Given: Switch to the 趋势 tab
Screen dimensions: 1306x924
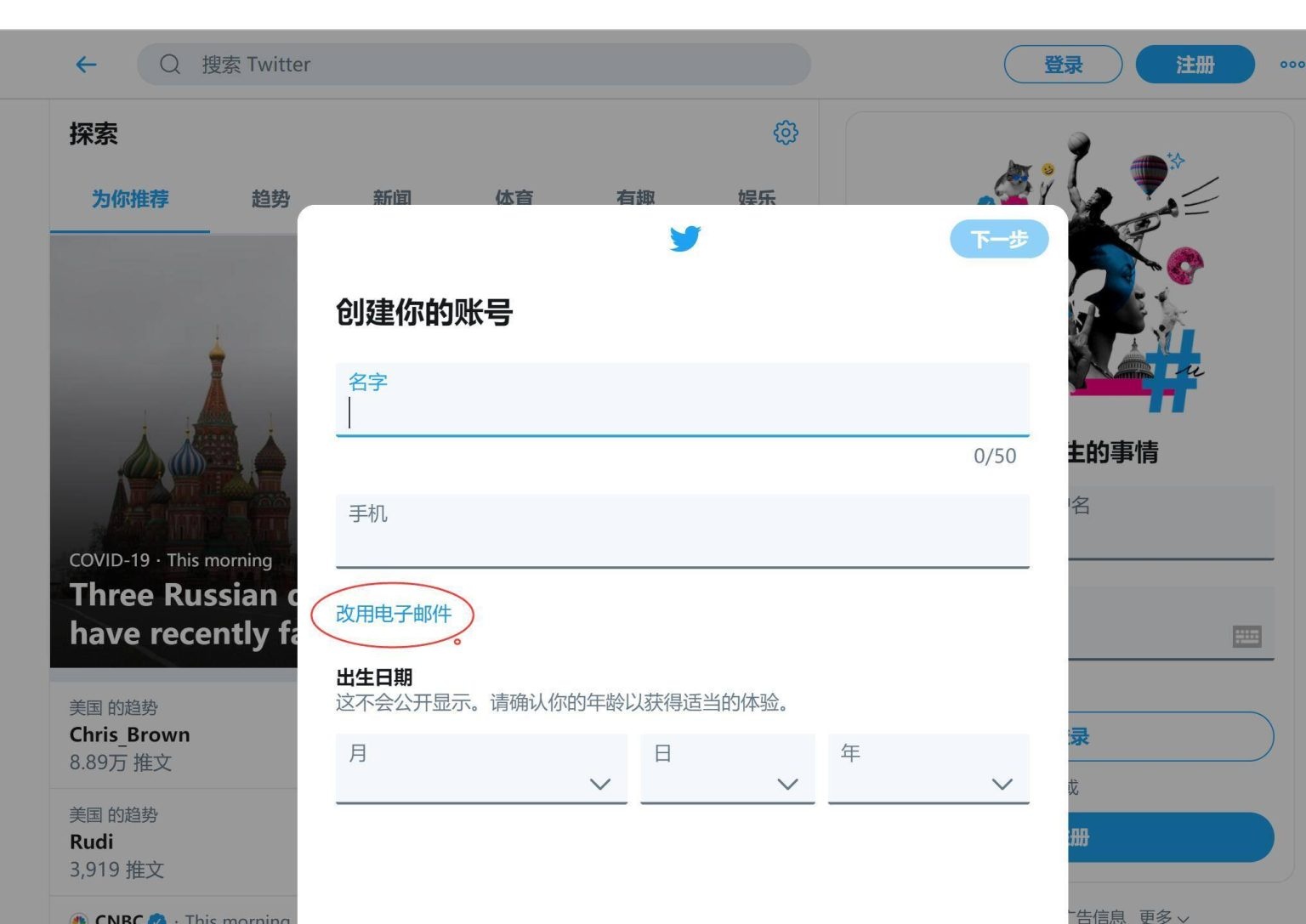Looking at the screenshot, I should [269, 200].
